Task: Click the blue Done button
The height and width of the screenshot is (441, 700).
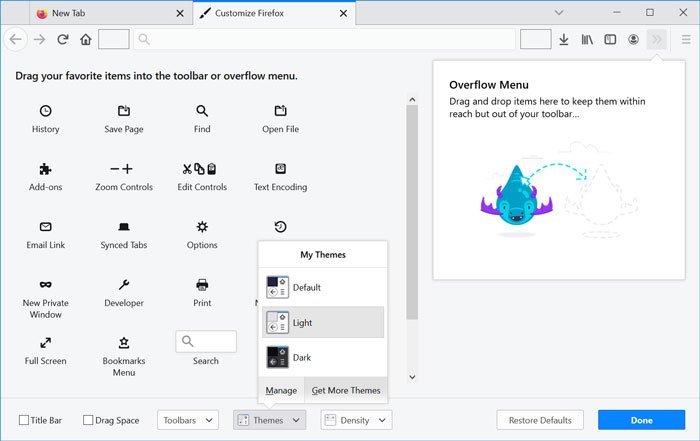Action: tap(642, 420)
